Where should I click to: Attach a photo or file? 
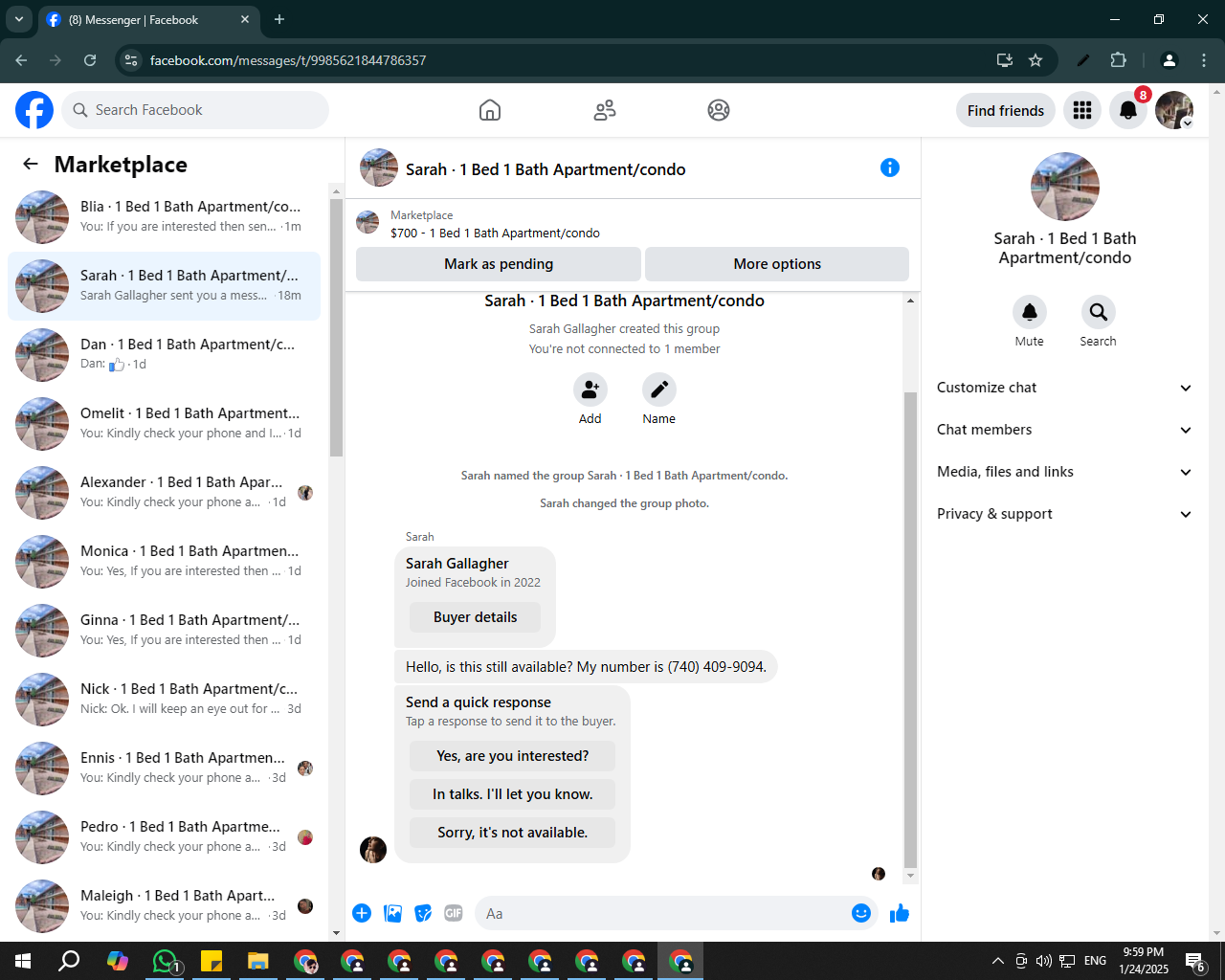pyautogui.click(x=392, y=913)
